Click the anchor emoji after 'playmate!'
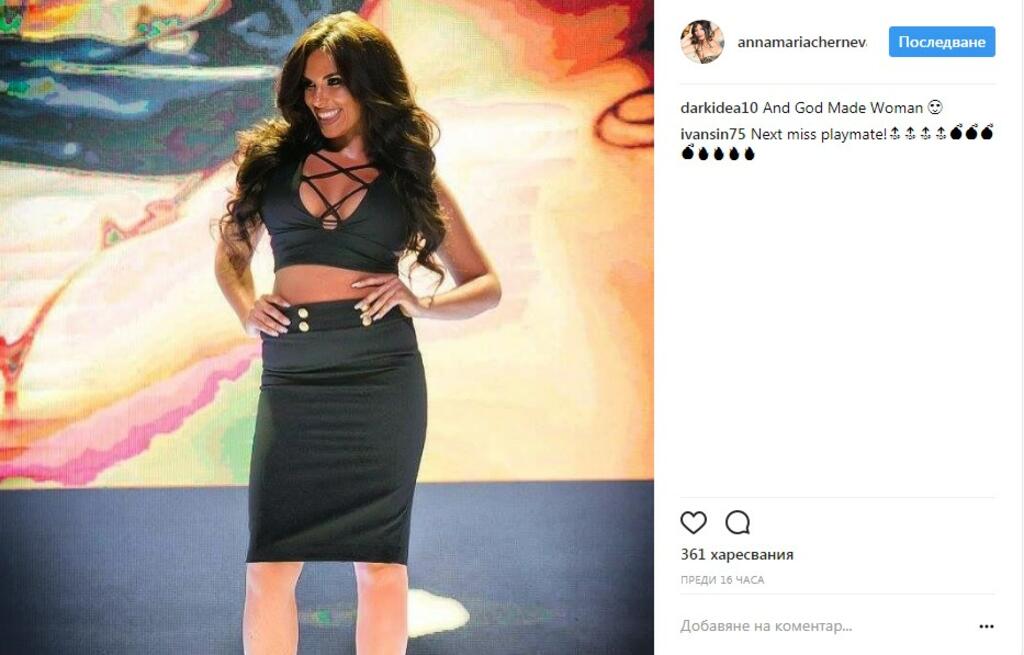Viewport: 1024px width, 655px height. click(895, 134)
